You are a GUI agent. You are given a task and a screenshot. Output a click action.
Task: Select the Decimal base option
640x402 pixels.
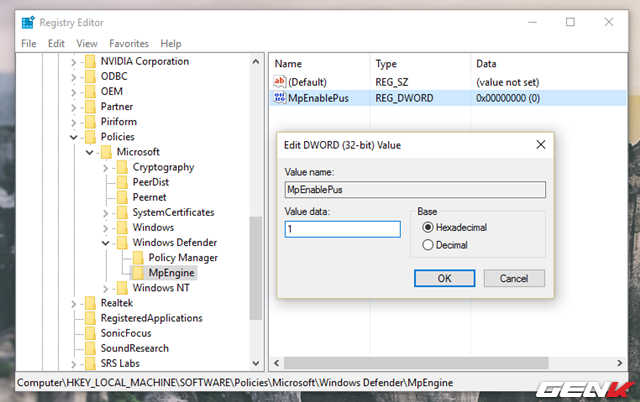point(445,245)
